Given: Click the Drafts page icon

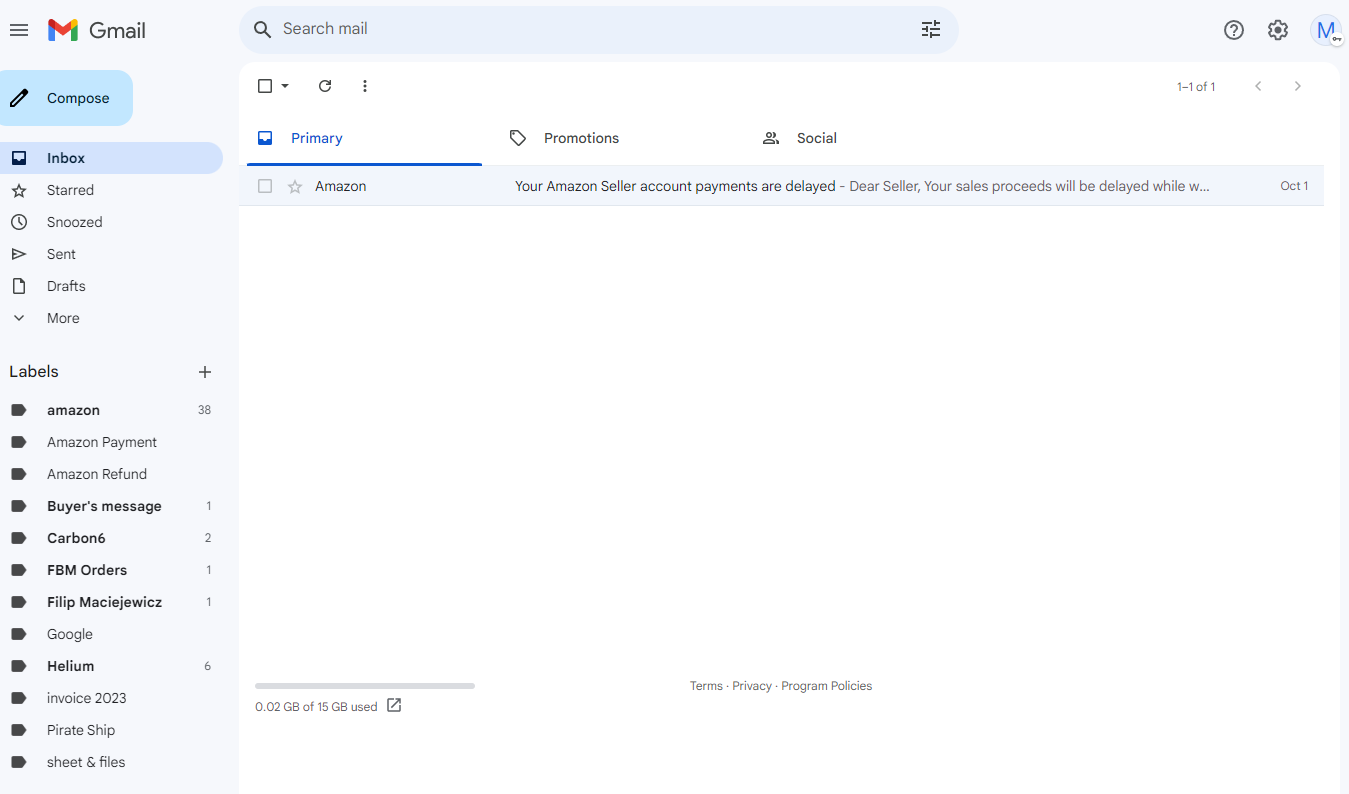Looking at the screenshot, I should (x=18, y=286).
